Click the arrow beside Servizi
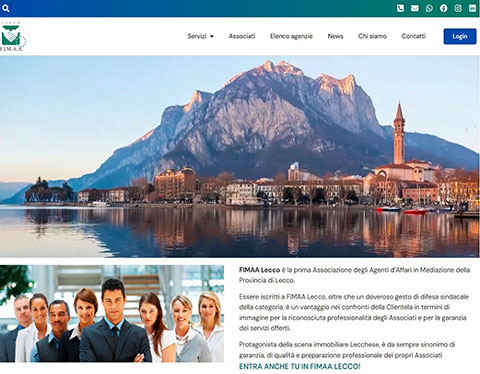 pos(212,36)
